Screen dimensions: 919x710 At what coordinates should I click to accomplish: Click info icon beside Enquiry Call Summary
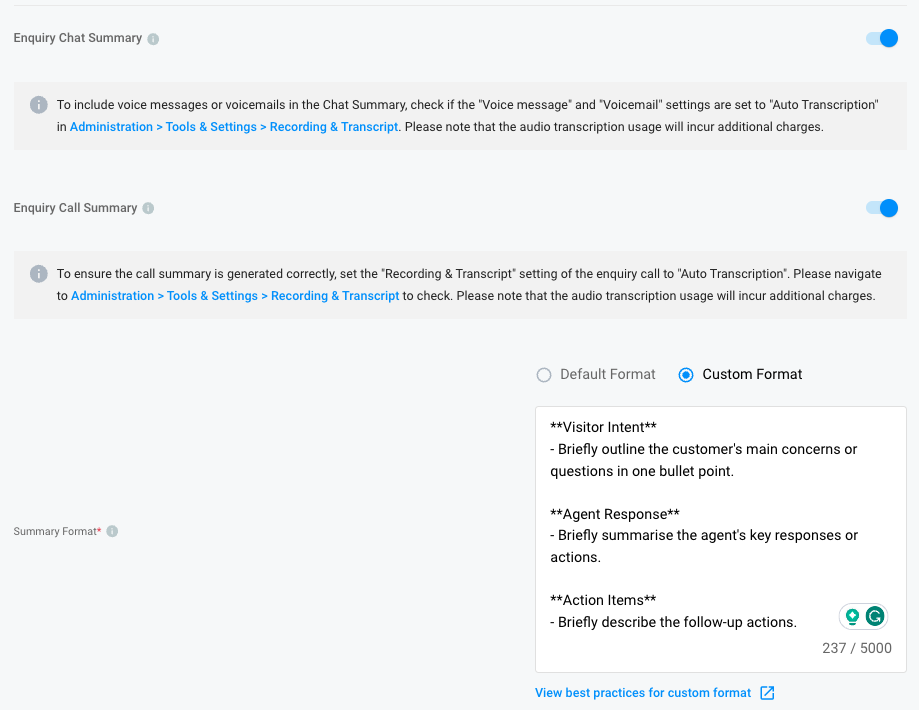point(148,208)
